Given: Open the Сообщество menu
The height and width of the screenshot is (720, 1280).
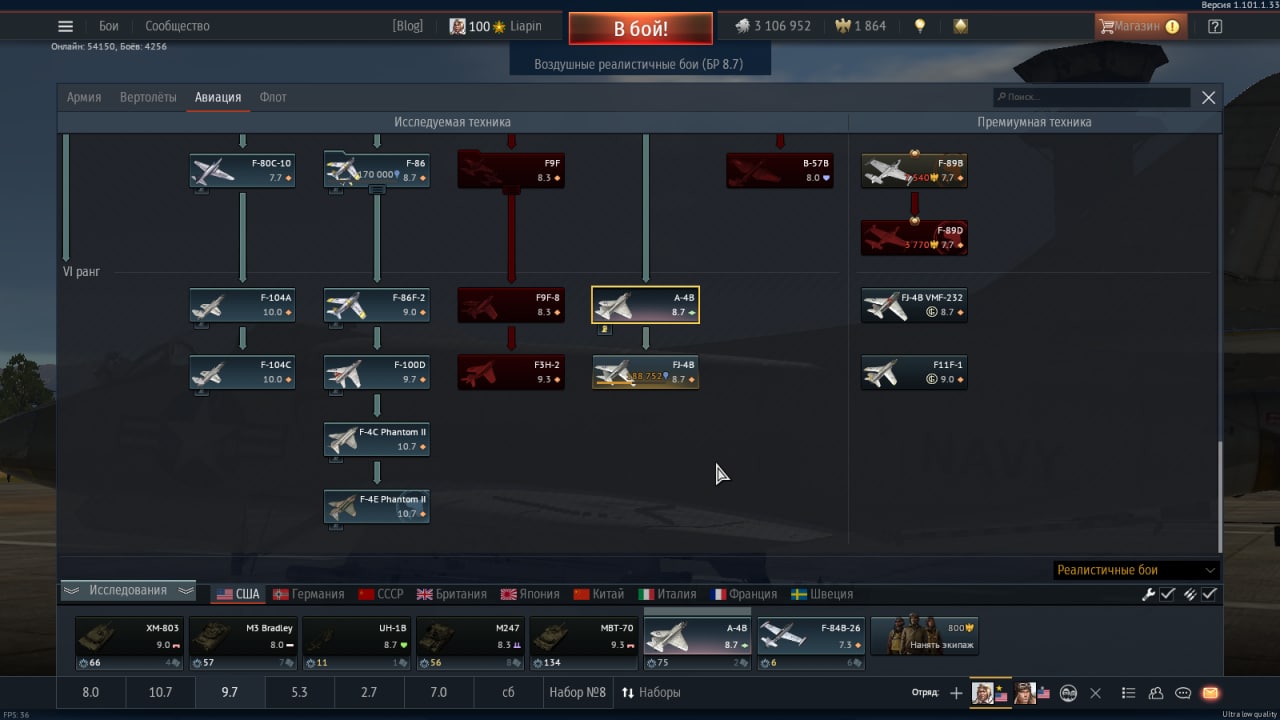Looking at the screenshot, I should coord(177,26).
